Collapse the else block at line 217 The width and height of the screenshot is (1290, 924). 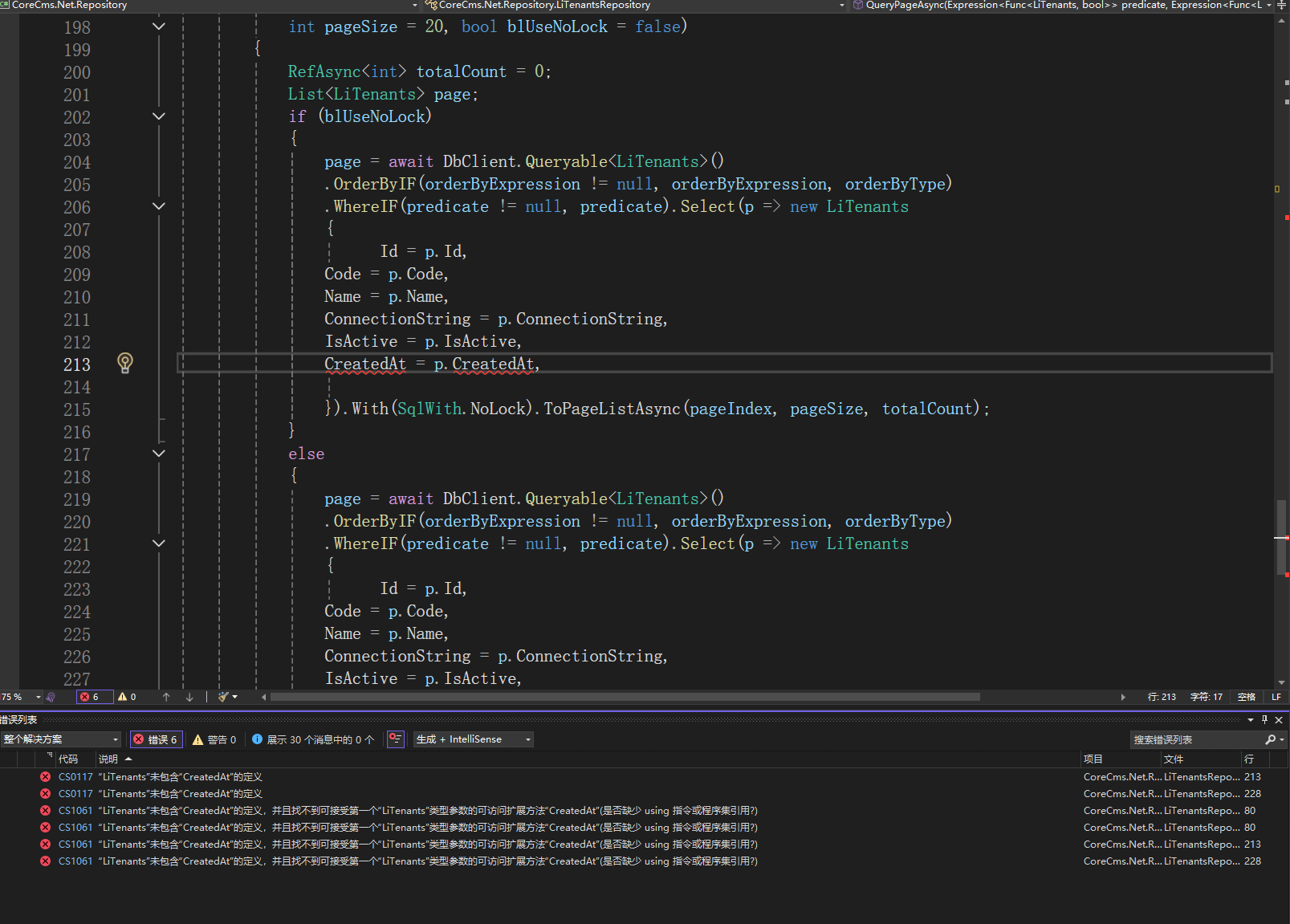click(159, 454)
